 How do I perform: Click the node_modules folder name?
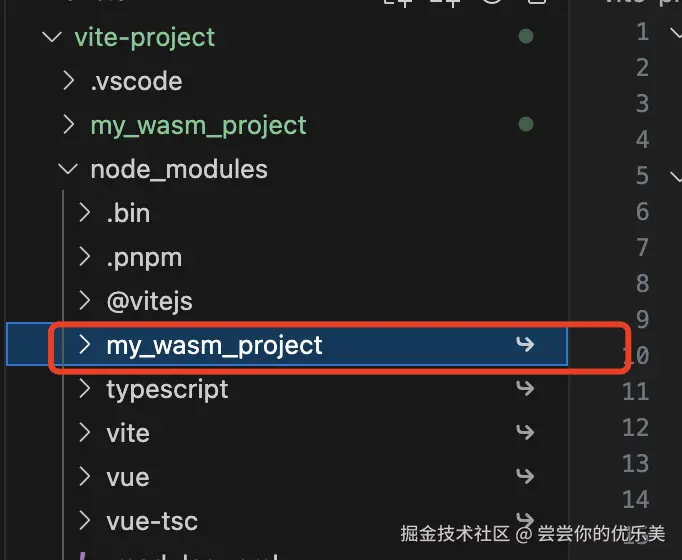179,169
